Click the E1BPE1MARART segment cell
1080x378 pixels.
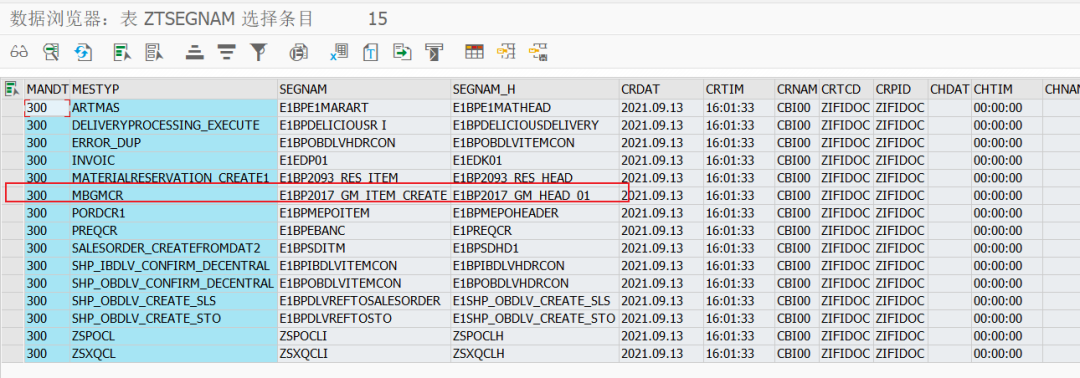pos(364,107)
